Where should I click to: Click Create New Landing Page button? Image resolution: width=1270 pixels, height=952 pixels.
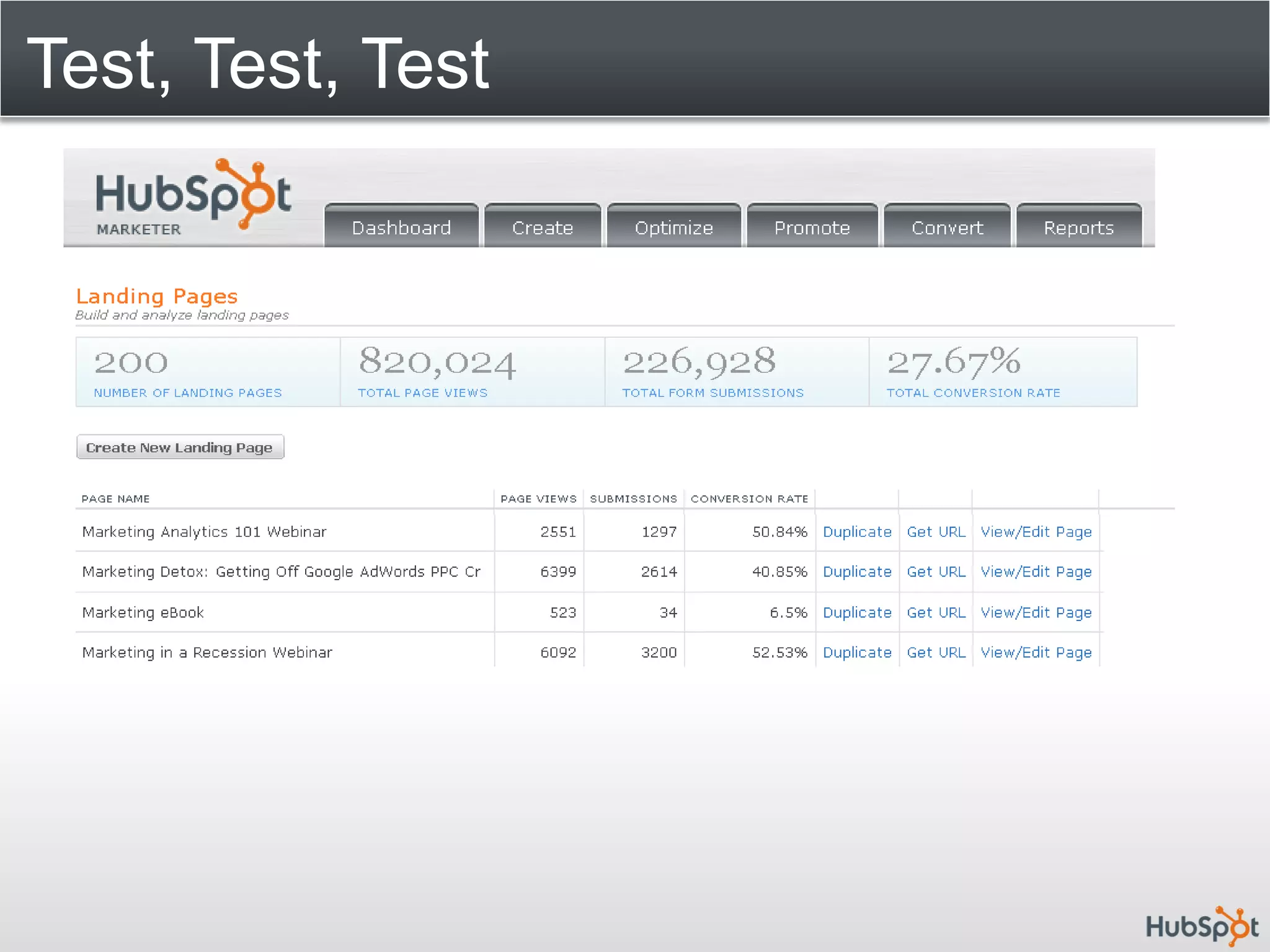point(180,447)
